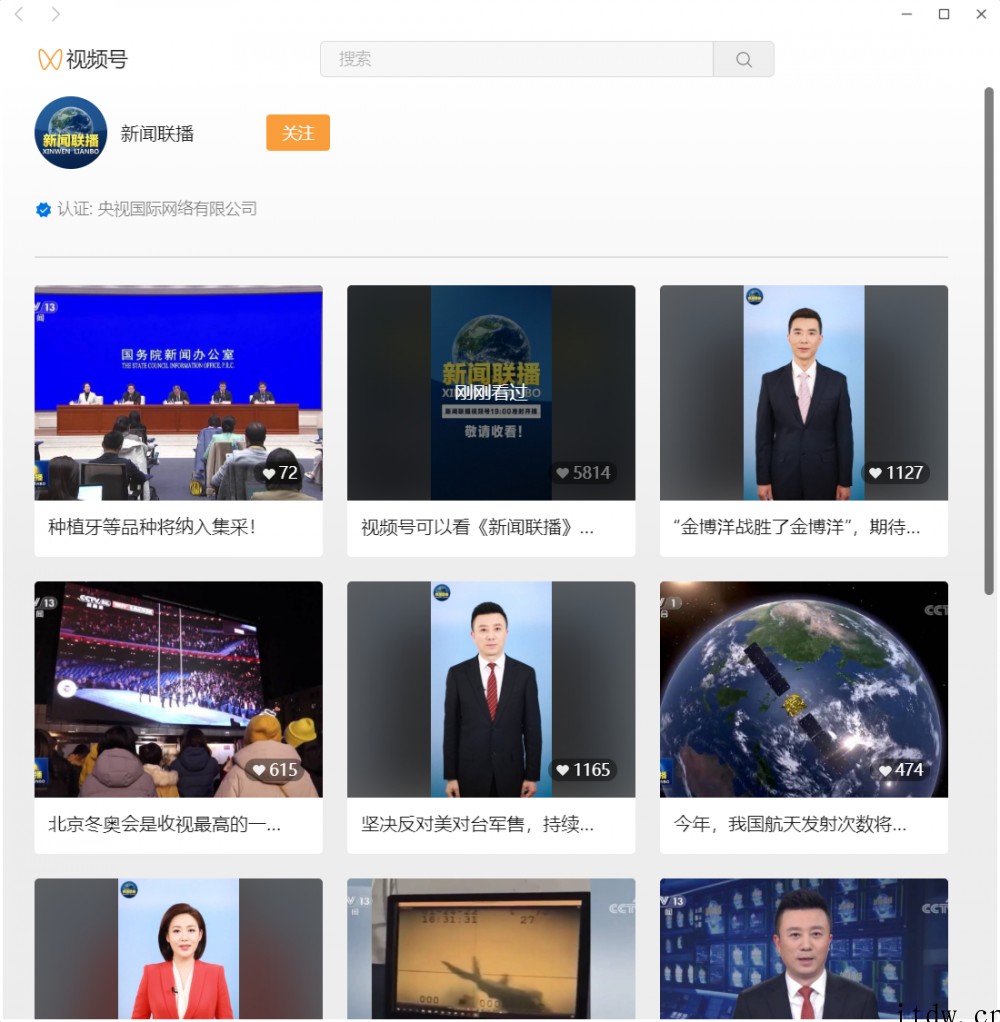Click title 种植牙等品种将纳入集采!
The image size is (1000, 1022).
coord(152,527)
